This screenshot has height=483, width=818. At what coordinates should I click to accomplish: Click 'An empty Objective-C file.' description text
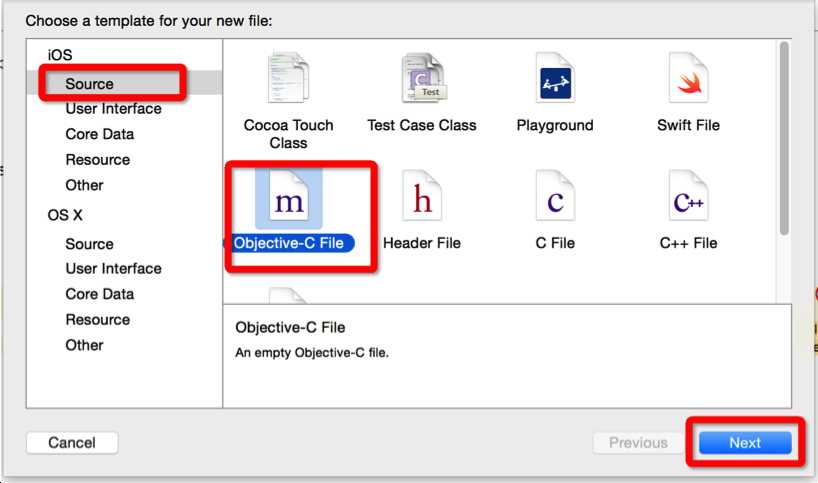click(312, 353)
